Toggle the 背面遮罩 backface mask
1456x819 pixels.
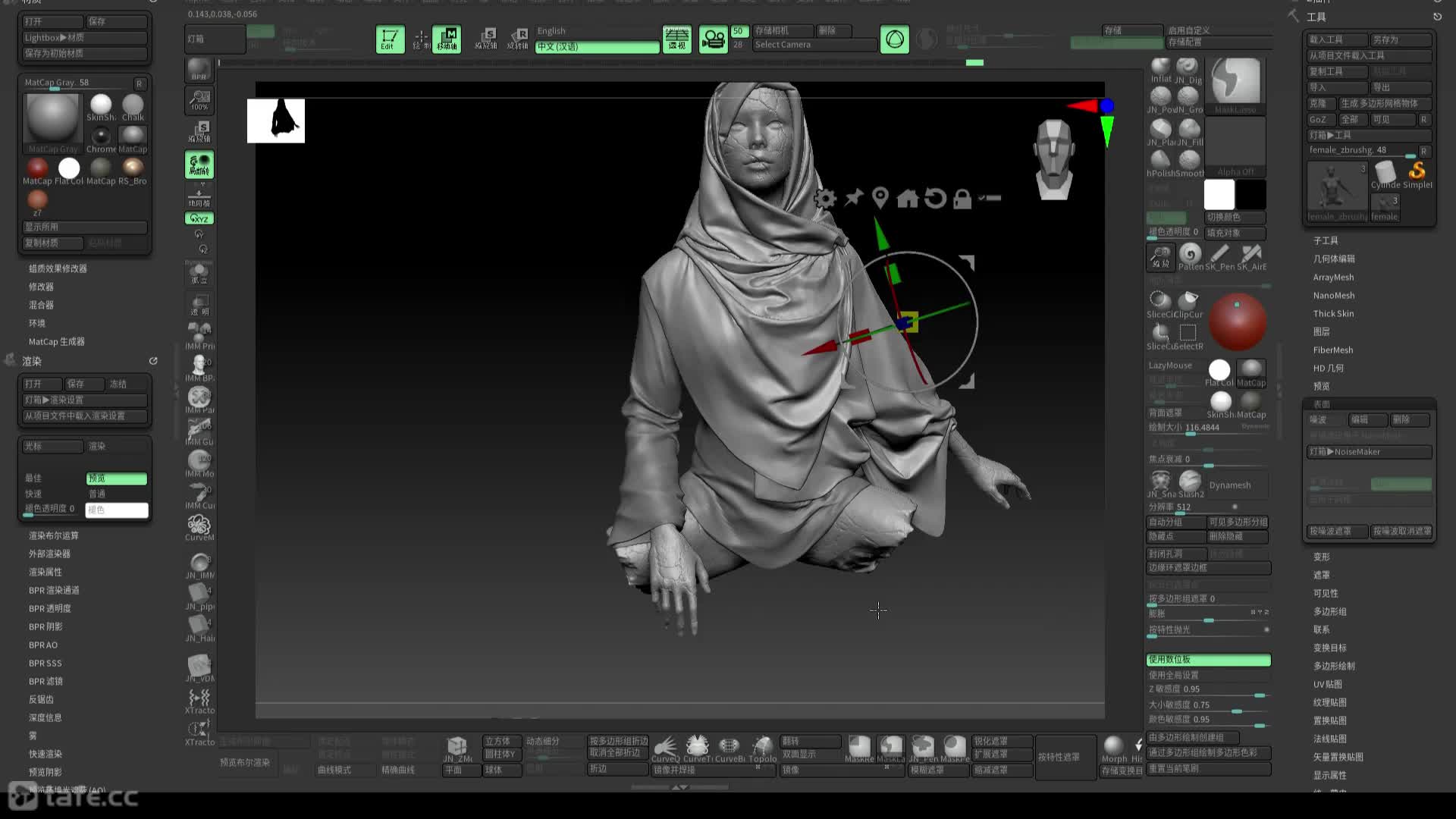click(x=1166, y=413)
